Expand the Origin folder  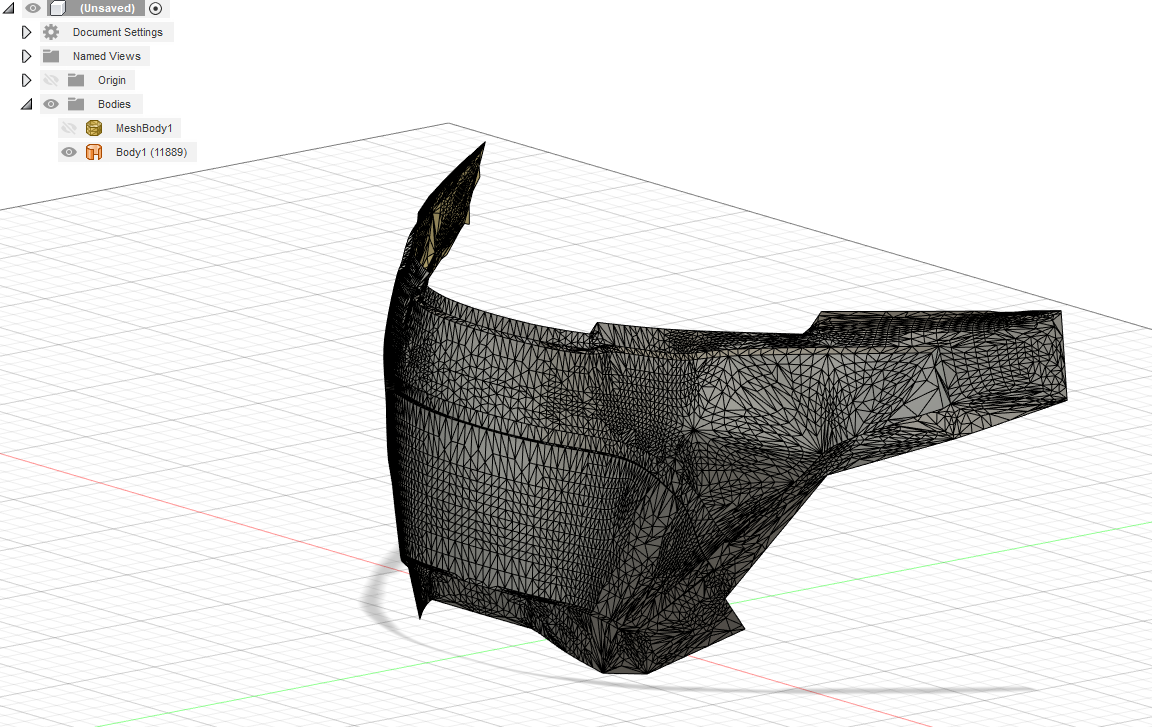point(26,80)
